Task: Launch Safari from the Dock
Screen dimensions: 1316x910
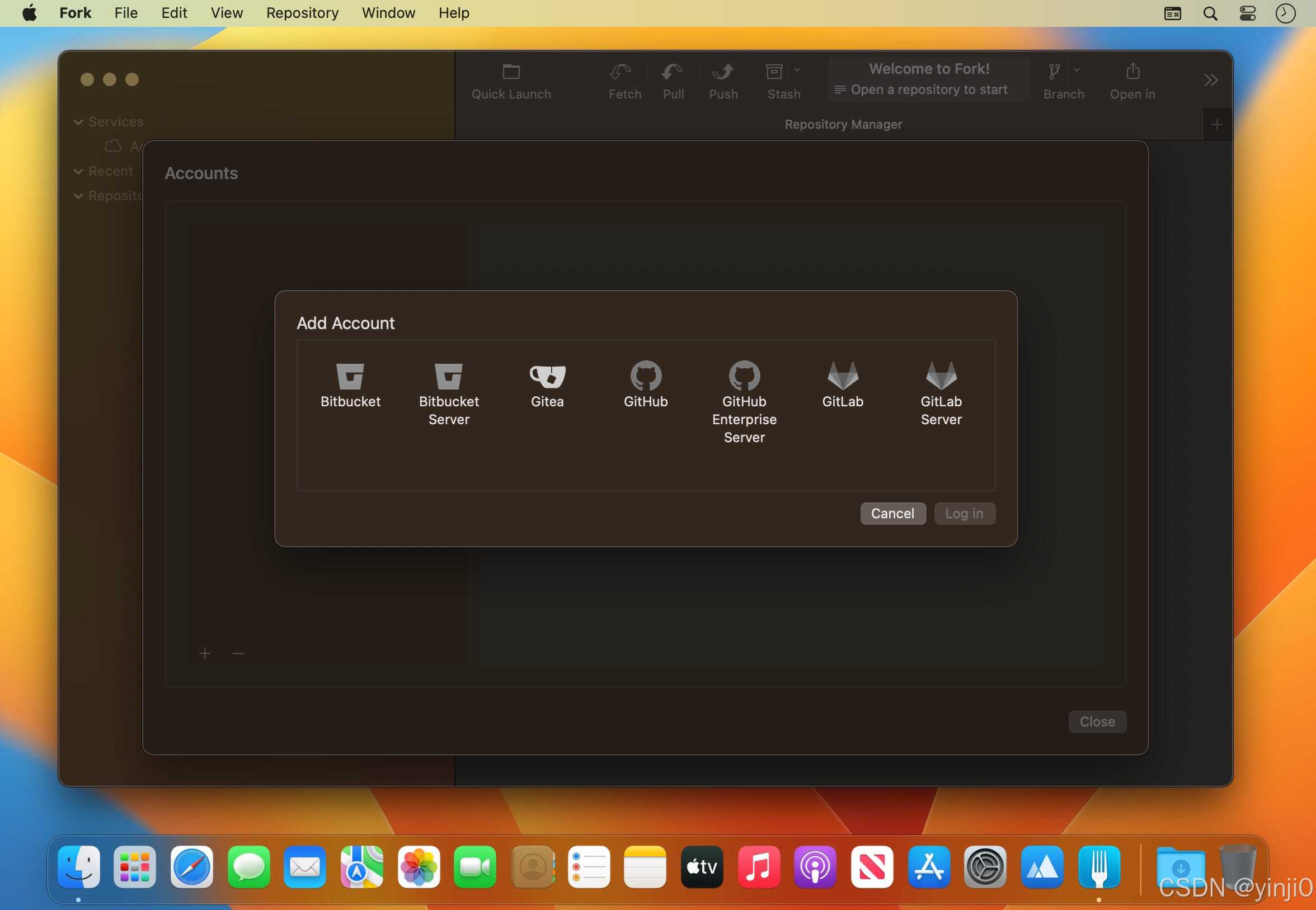Action: [x=191, y=867]
